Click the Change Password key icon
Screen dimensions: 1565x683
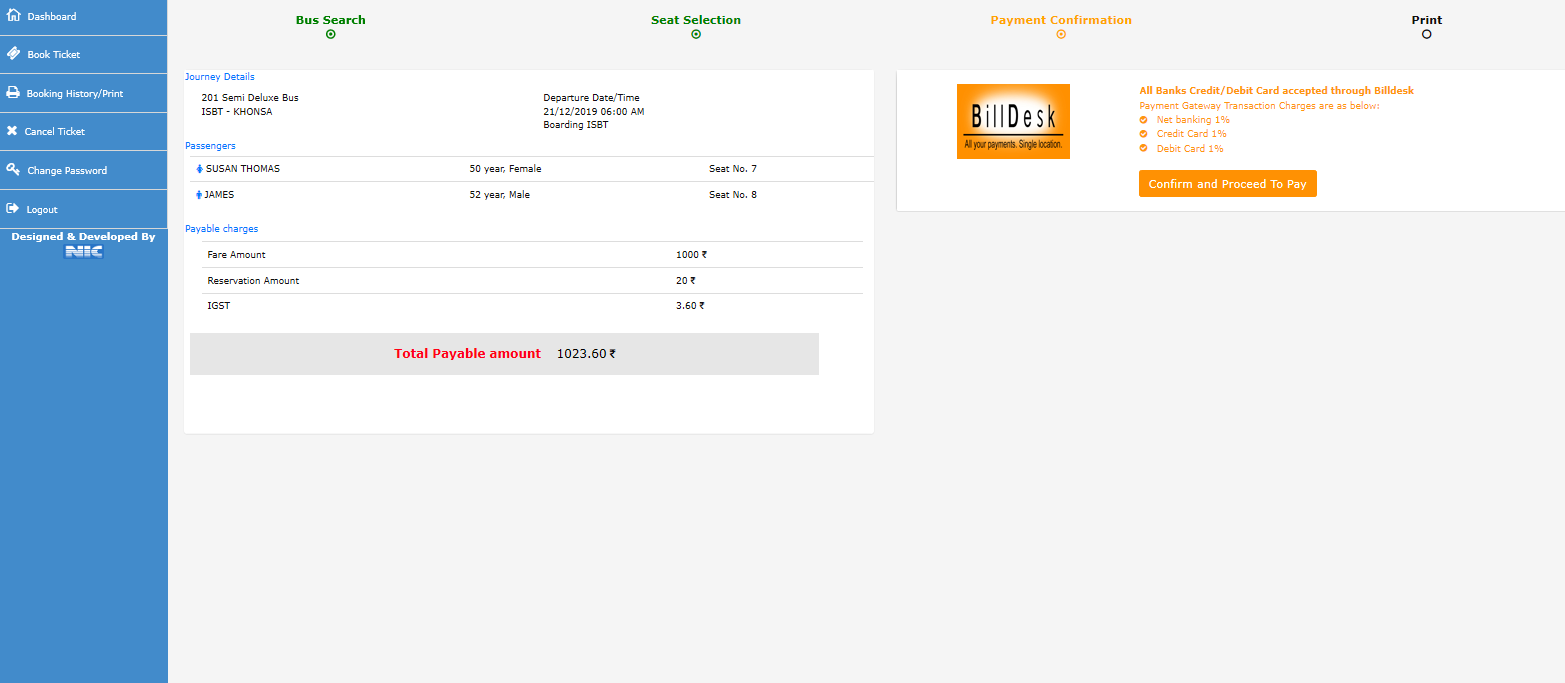13,170
